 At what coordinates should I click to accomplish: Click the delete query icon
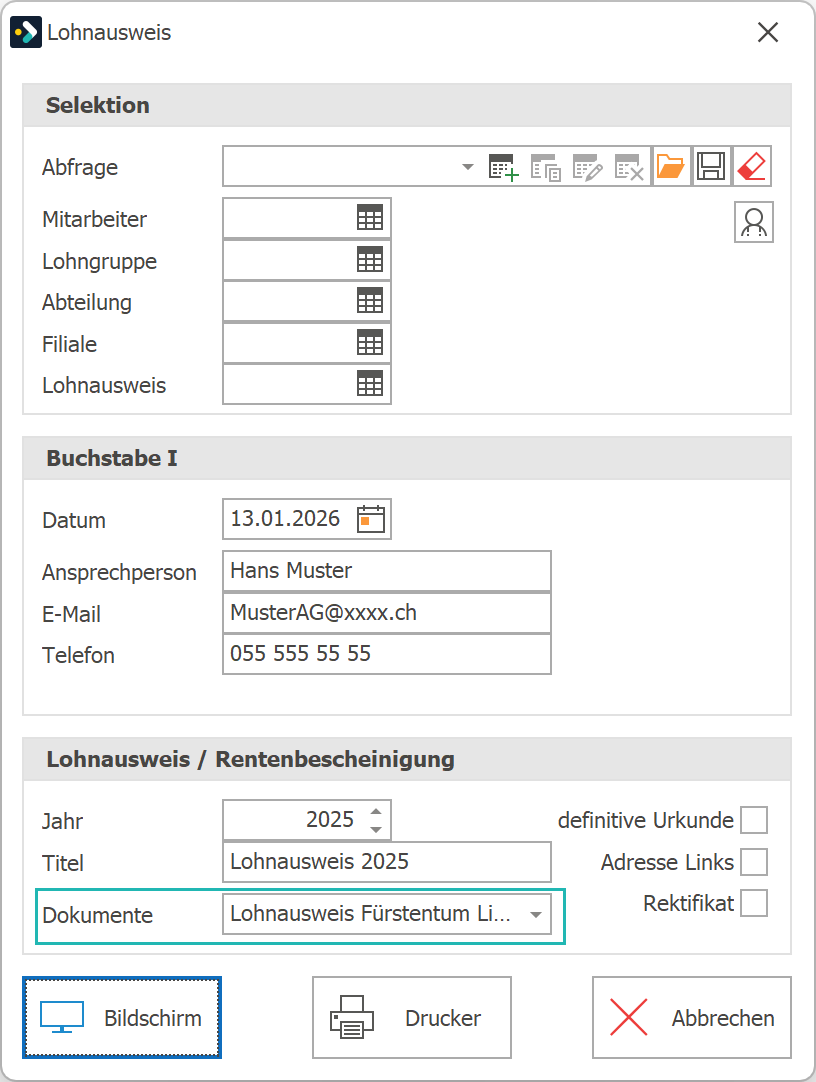pos(629,167)
